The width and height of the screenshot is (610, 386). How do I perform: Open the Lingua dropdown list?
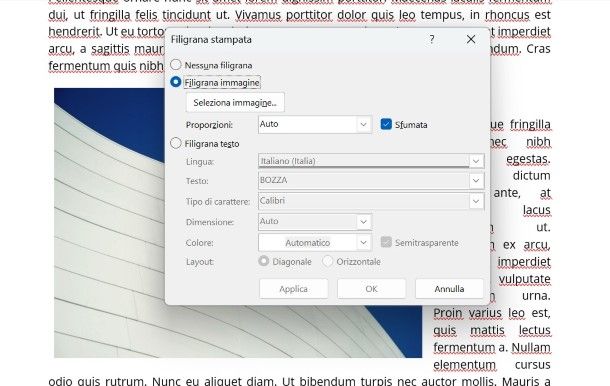coord(476,161)
